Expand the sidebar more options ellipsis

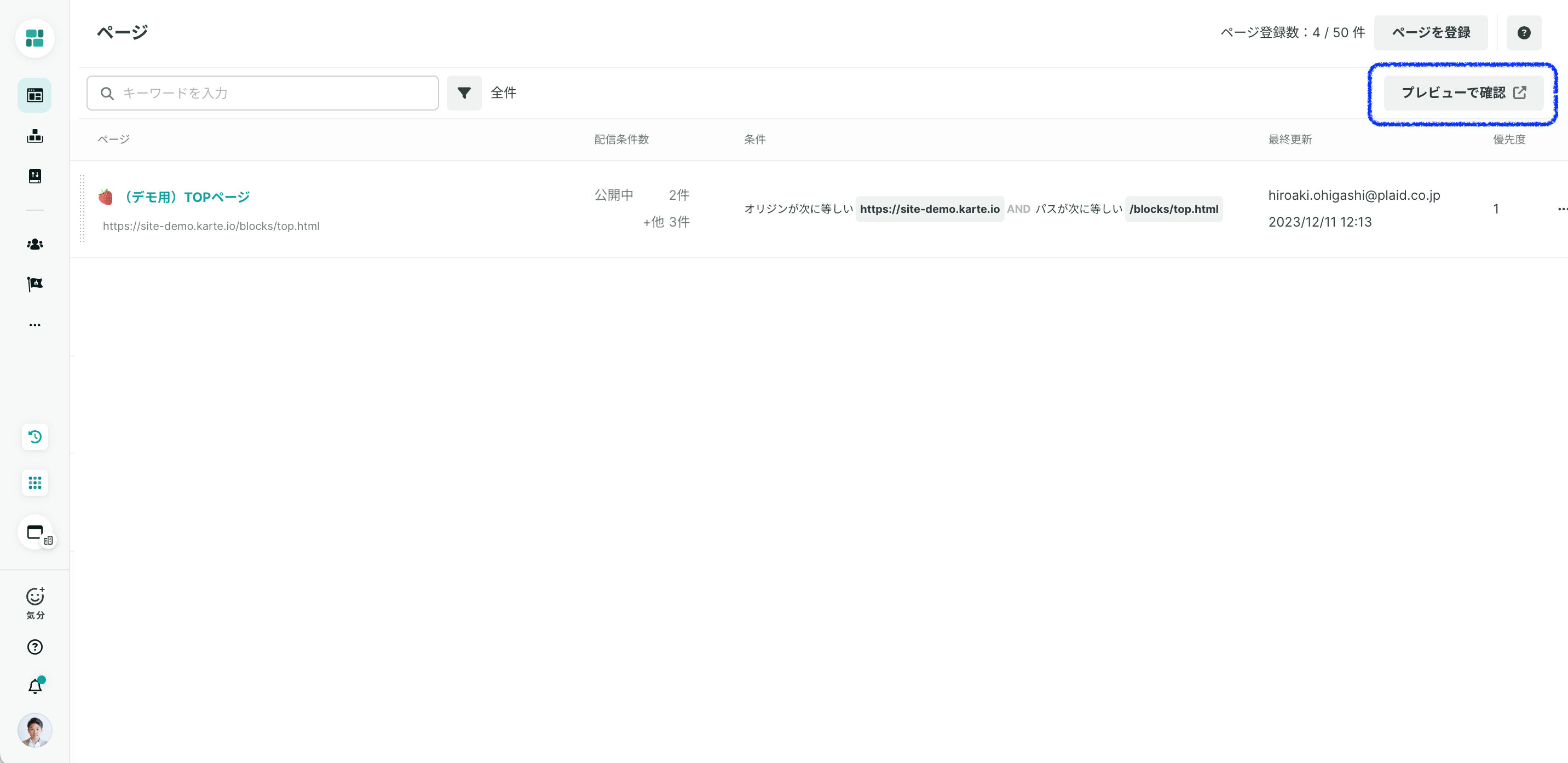(34, 325)
